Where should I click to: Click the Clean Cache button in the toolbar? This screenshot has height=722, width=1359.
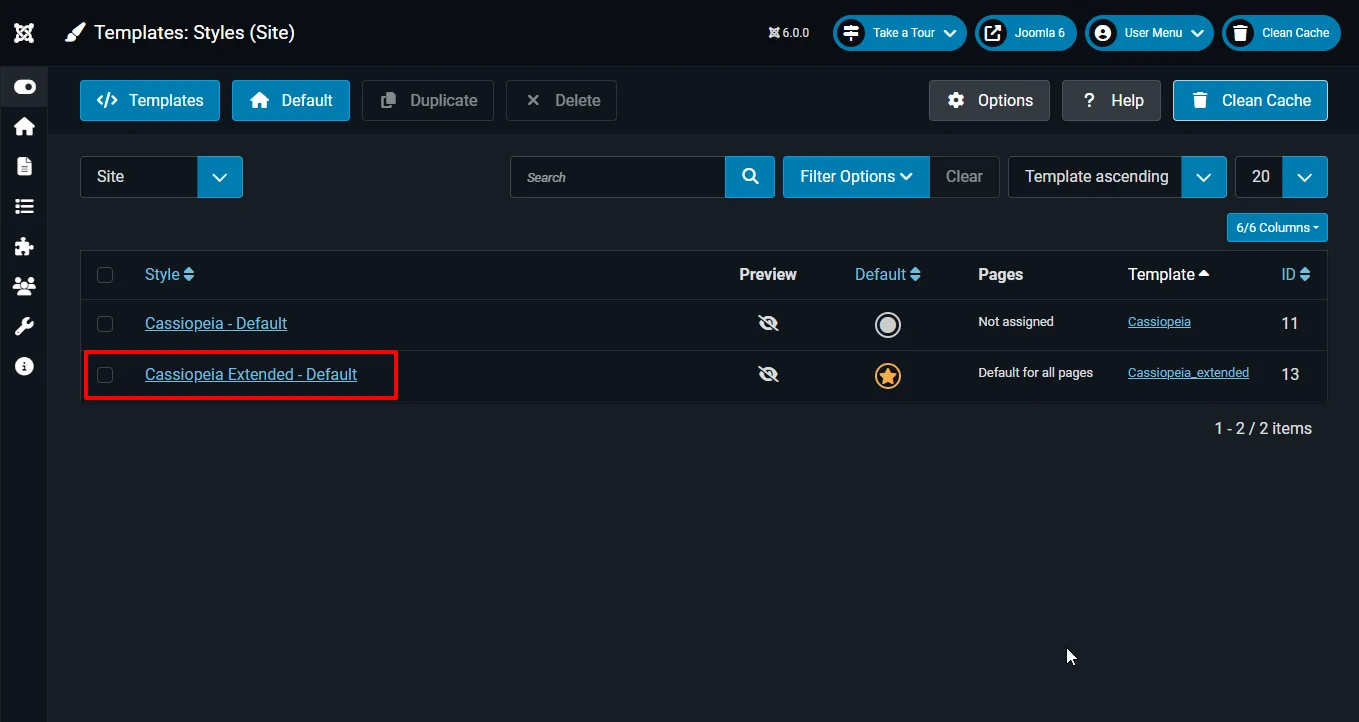(x=1250, y=100)
